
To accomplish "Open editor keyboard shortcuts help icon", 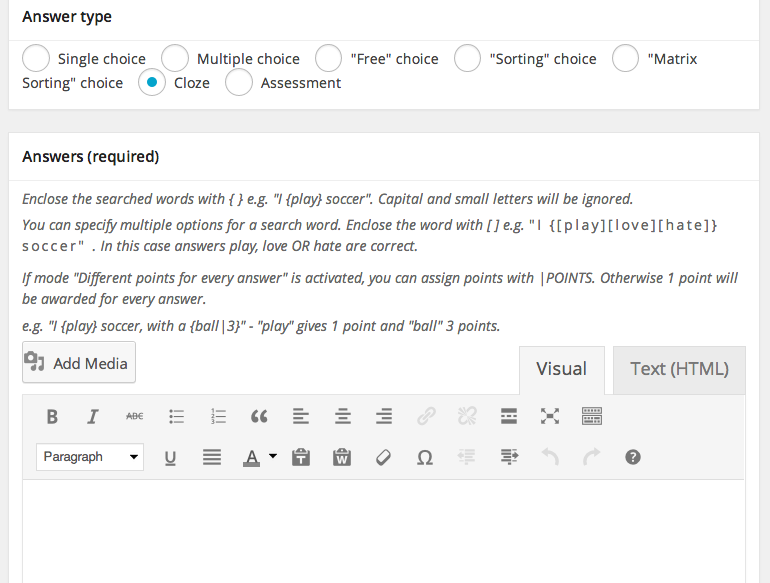I will click(x=632, y=457).
